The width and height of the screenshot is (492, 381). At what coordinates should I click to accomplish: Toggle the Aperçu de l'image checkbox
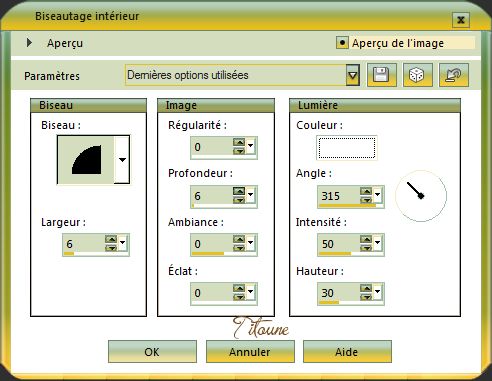pos(342,43)
